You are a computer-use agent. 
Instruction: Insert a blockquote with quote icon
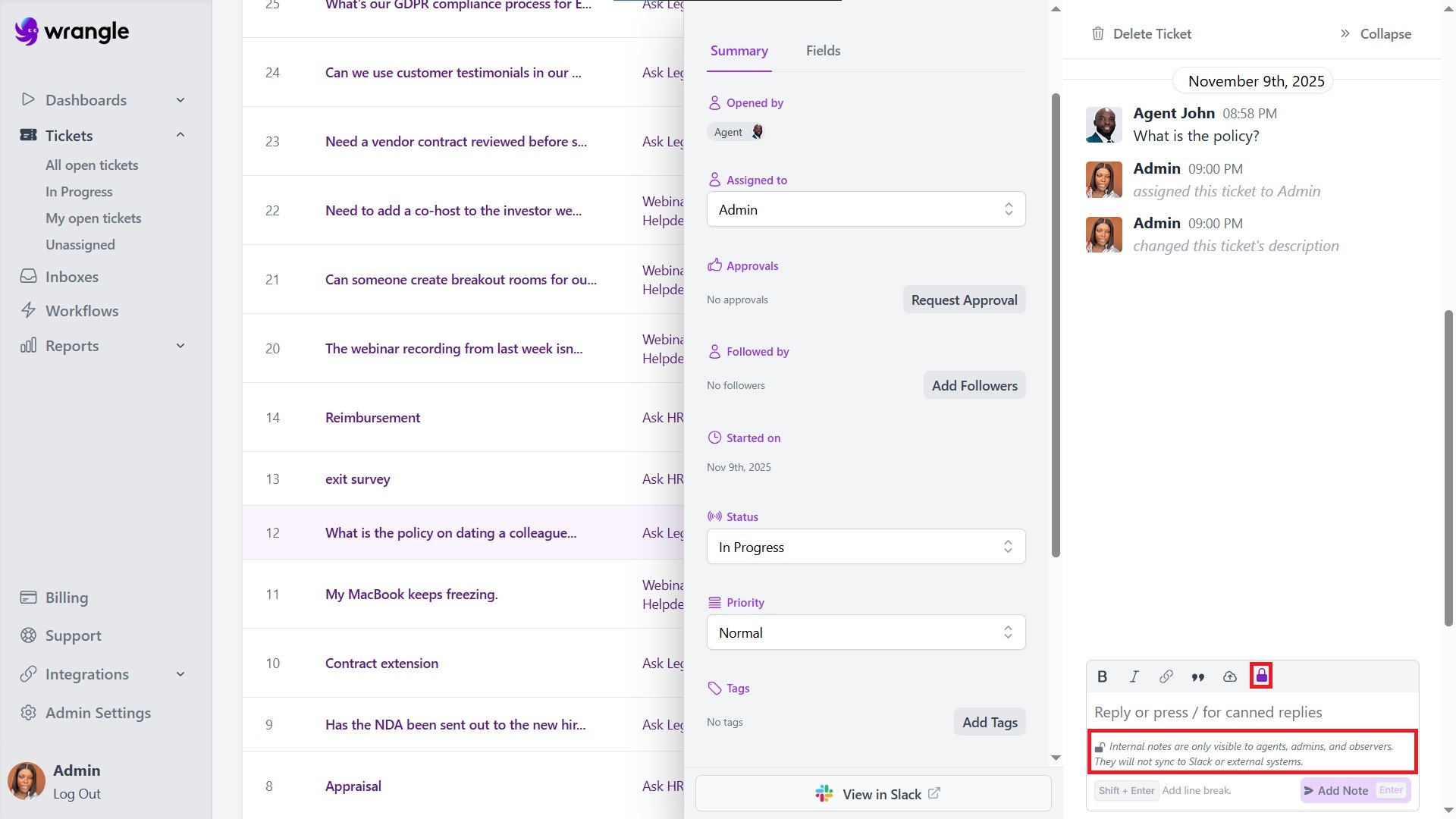click(1198, 677)
